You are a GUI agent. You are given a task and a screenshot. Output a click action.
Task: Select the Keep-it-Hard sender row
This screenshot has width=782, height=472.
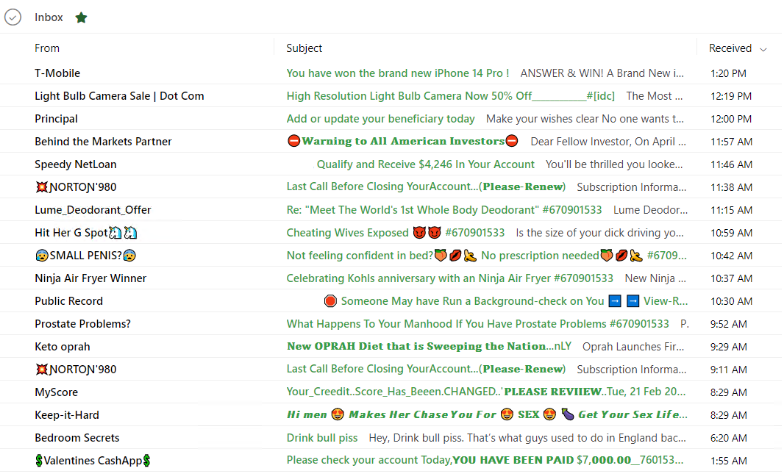(x=67, y=415)
